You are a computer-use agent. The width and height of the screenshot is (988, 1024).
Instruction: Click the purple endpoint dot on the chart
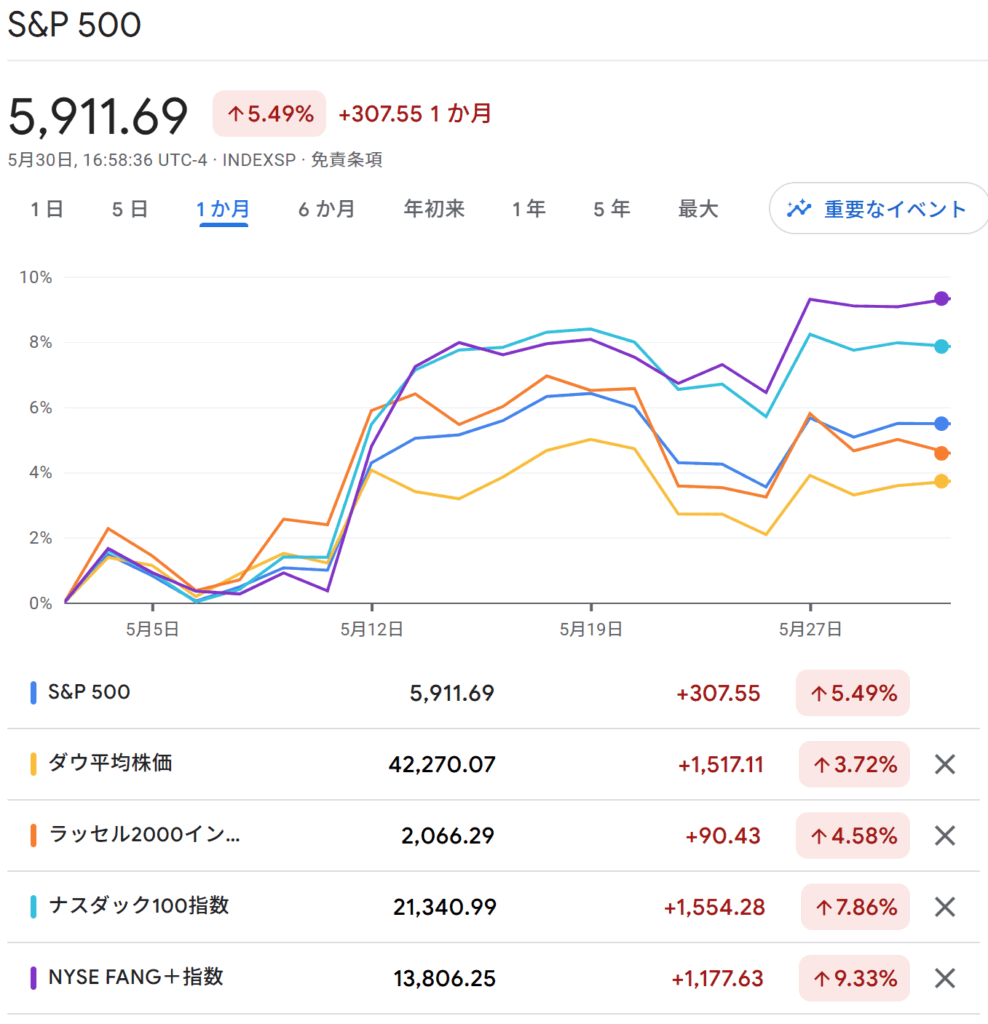coord(941,298)
